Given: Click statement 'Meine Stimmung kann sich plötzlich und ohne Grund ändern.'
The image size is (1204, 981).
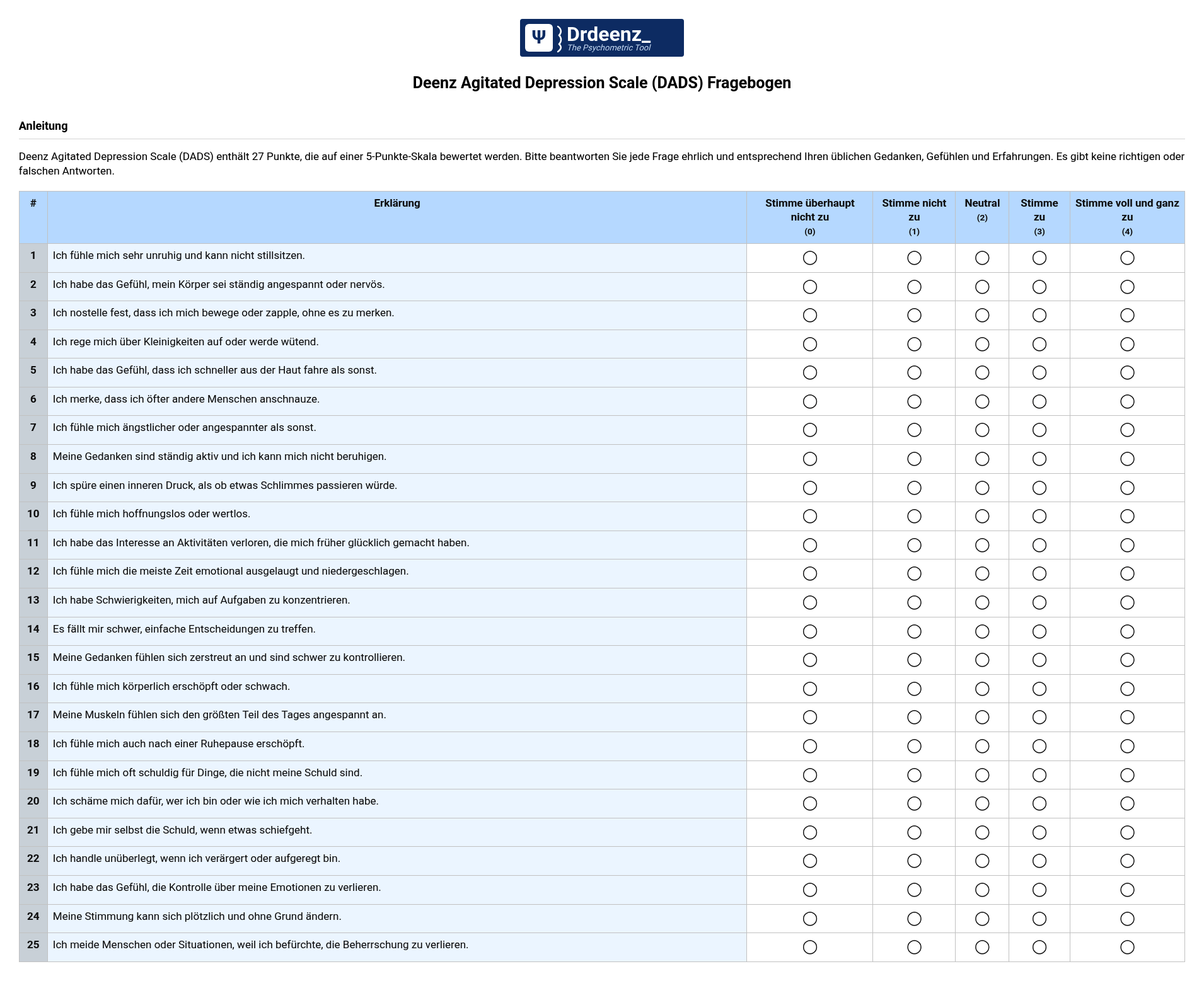Looking at the screenshot, I should click(x=197, y=917).
